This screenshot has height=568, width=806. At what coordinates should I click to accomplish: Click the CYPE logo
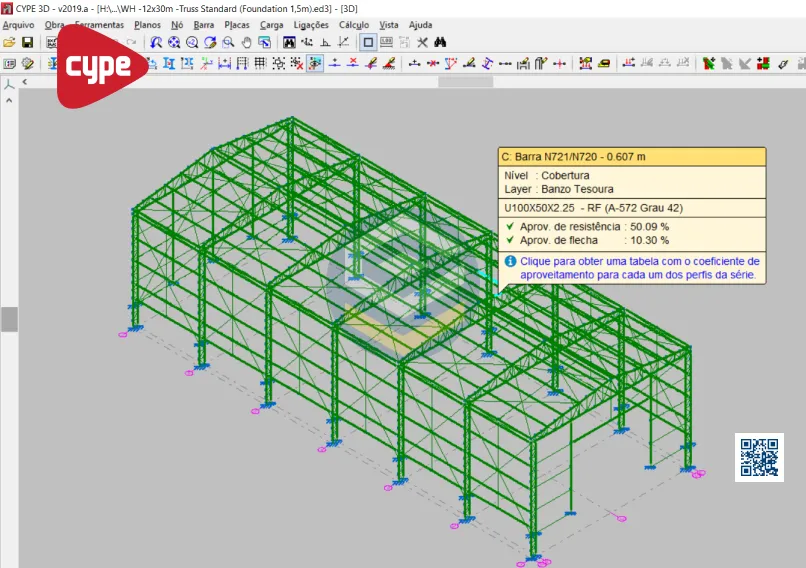tap(99, 66)
